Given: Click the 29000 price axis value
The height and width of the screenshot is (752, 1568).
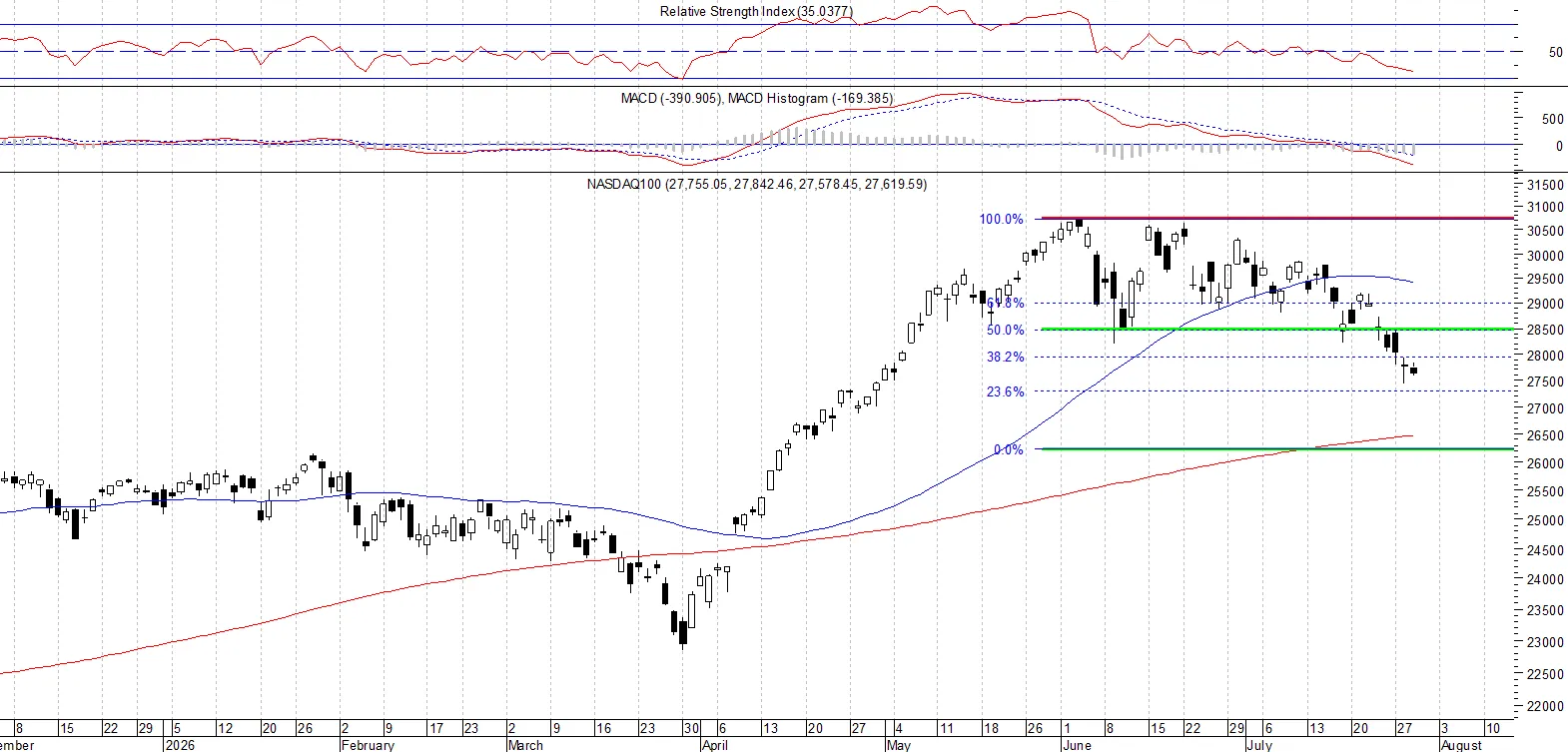Looking at the screenshot, I should coord(1545,305).
